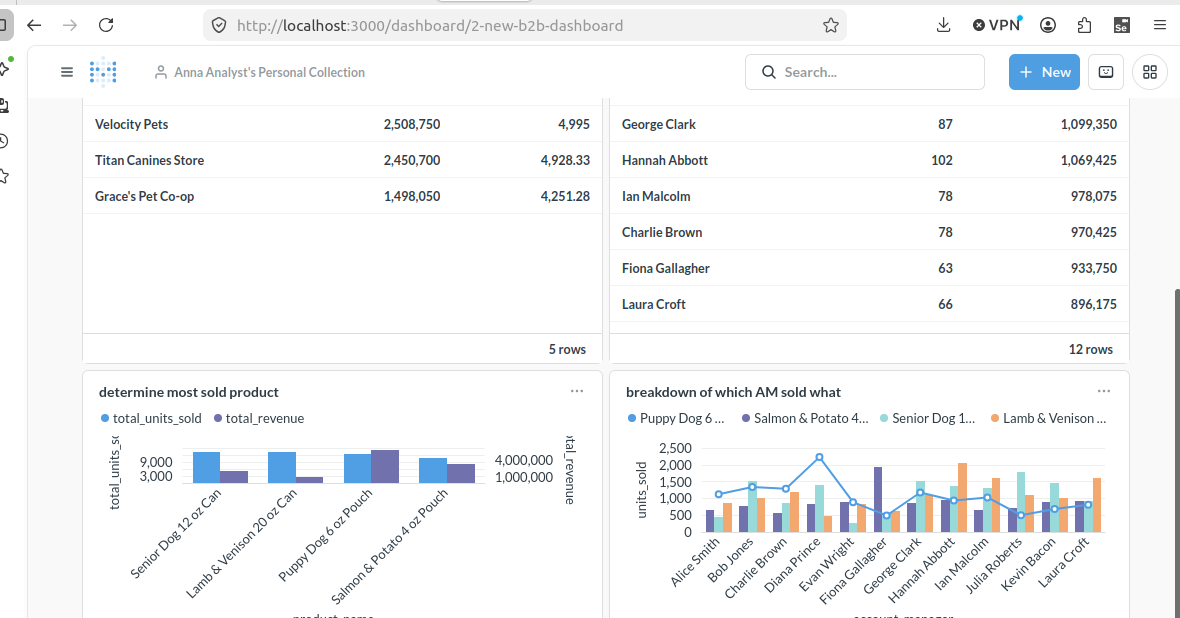Click the New button
Screen dimensions: 1180x618
(x=1044, y=72)
